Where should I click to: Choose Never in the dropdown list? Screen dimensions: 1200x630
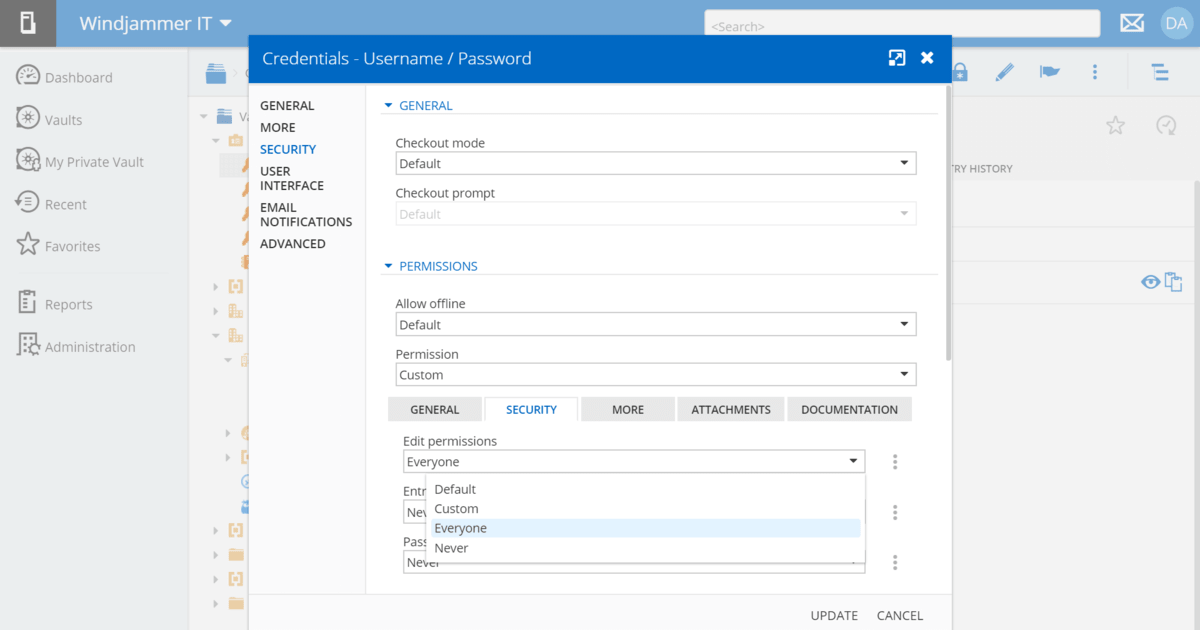(645, 548)
